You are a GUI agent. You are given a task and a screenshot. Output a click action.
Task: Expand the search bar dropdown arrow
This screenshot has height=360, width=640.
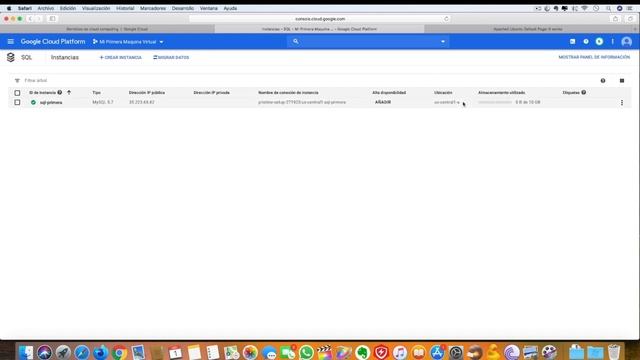[x=443, y=42]
